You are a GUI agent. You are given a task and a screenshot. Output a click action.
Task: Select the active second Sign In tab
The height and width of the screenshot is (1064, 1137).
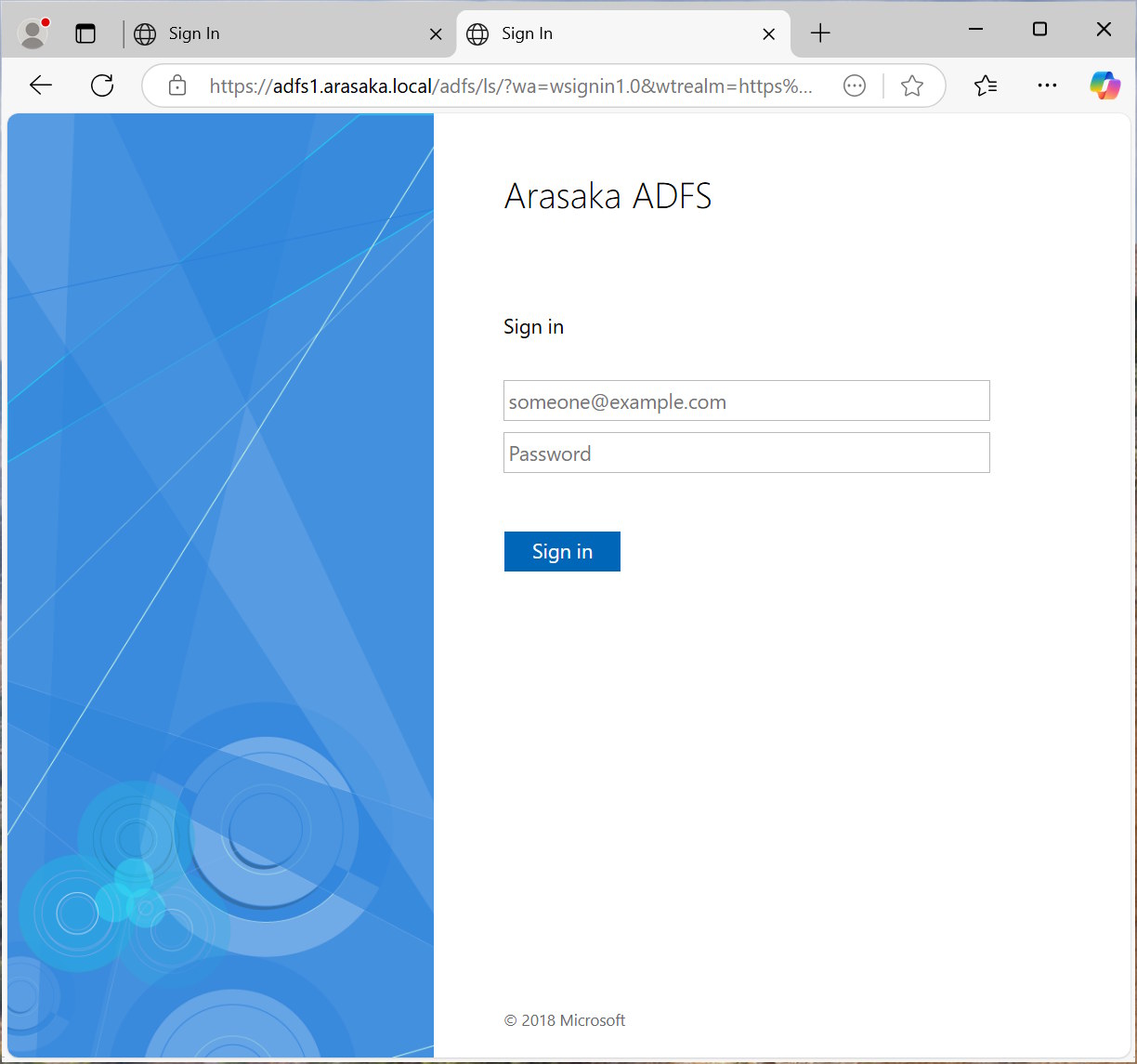613,33
